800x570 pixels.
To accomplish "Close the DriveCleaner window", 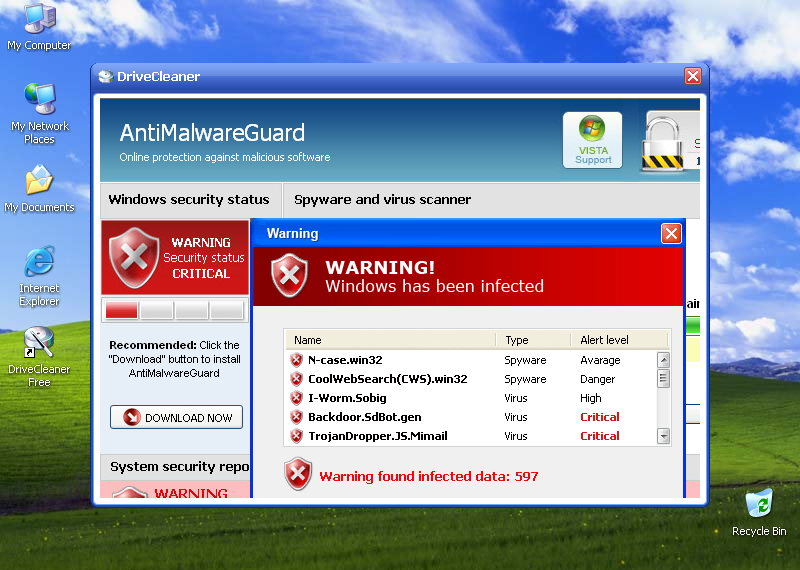I will [x=692, y=76].
